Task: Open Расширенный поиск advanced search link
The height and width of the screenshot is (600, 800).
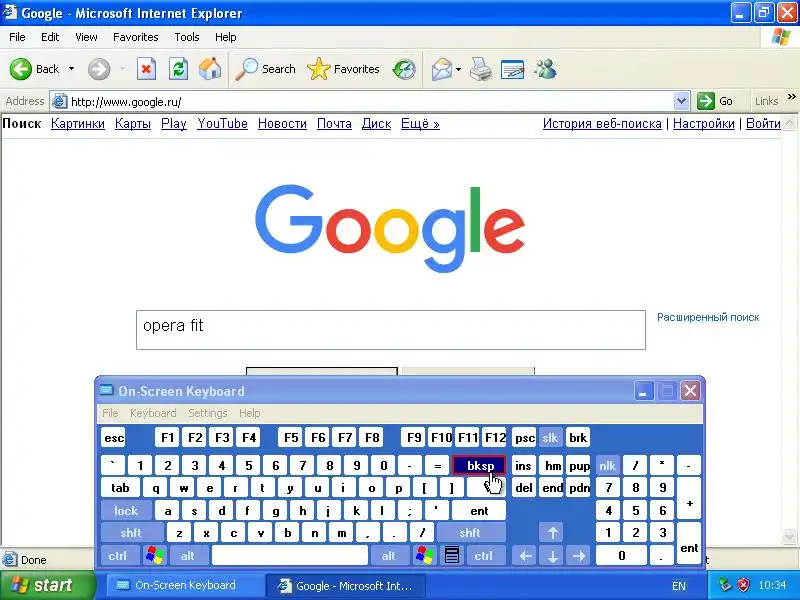Action: click(x=708, y=317)
